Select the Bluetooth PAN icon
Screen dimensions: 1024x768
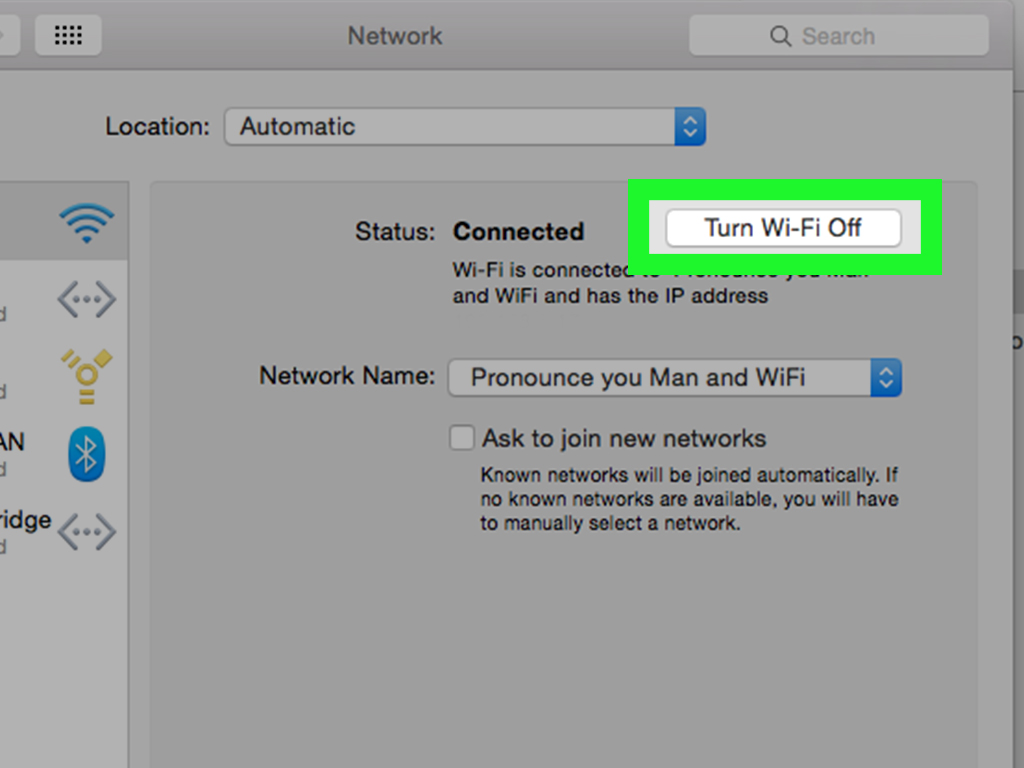(86, 455)
